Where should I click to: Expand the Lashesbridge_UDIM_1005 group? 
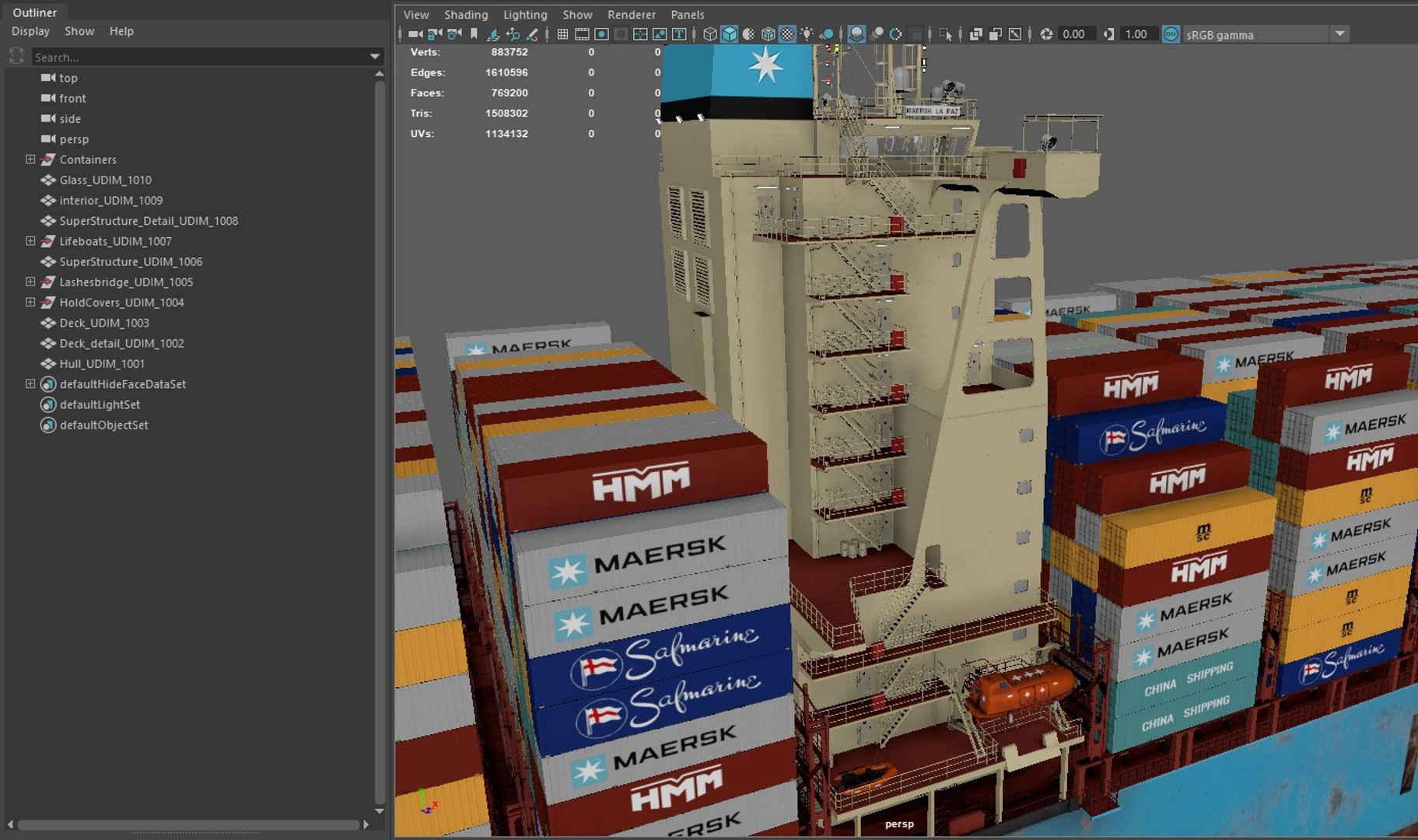[x=30, y=282]
